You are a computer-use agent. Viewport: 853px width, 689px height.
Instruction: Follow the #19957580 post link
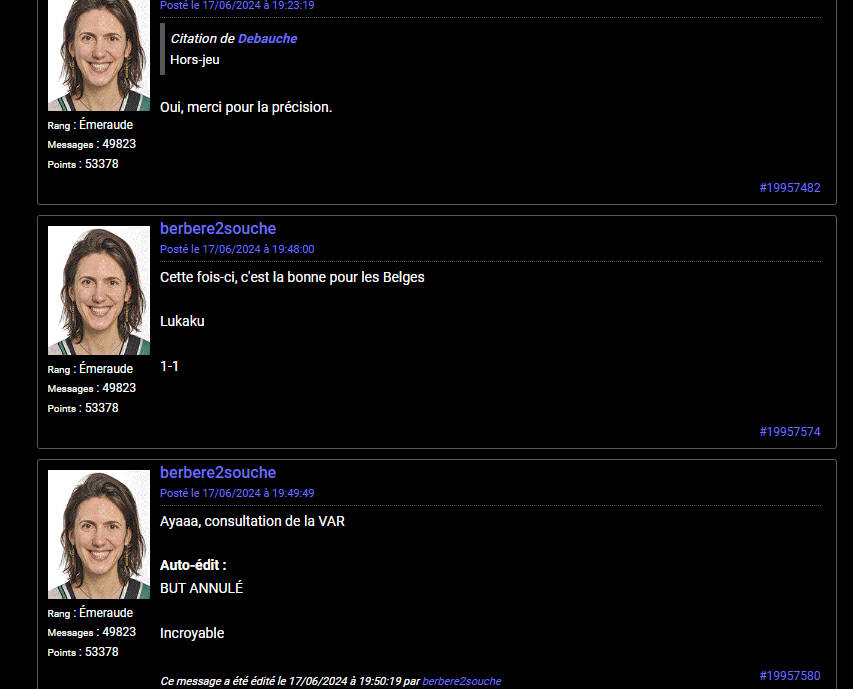[790, 676]
